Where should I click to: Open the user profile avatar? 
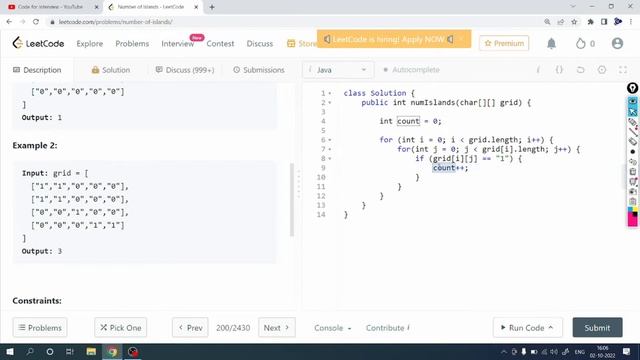[x=617, y=43]
